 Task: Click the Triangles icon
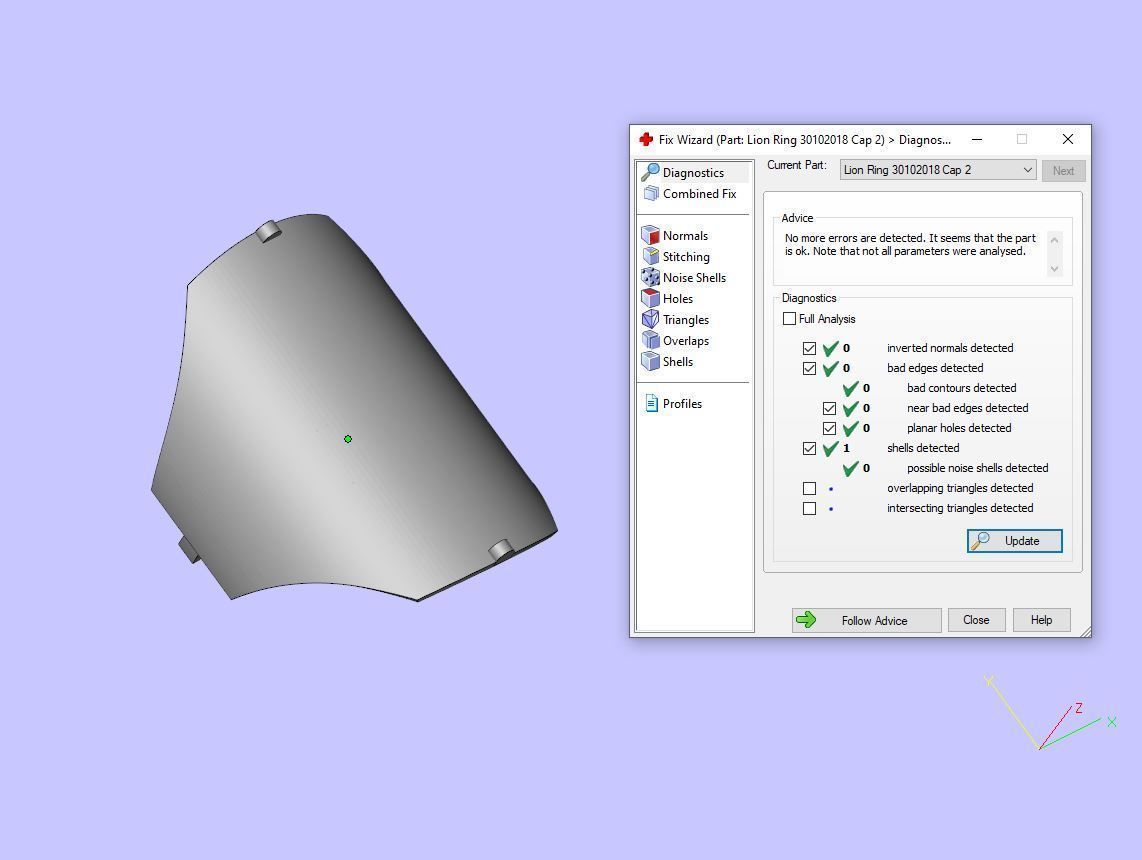(650, 320)
